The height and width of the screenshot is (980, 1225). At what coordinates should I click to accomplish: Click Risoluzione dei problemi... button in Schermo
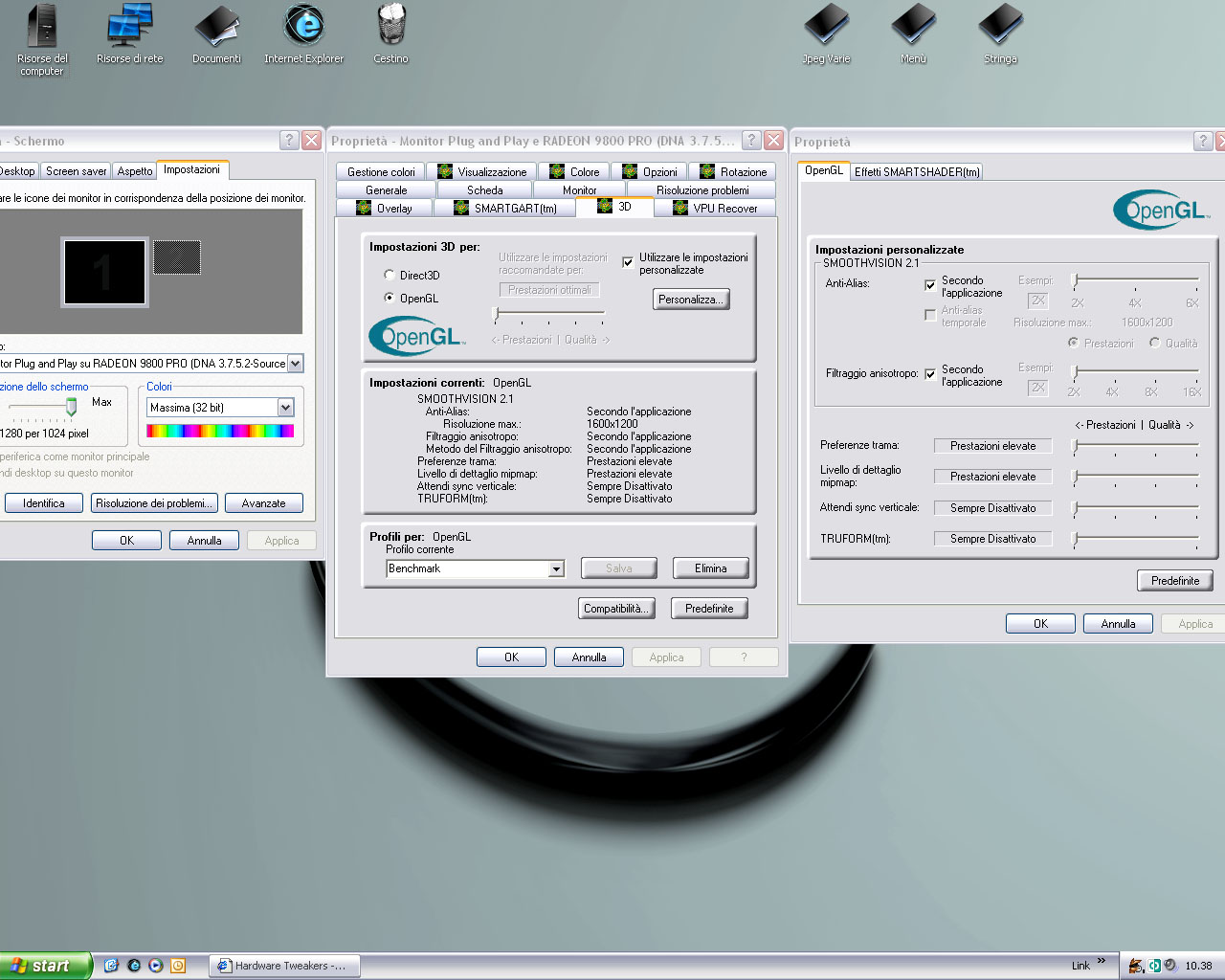click(156, 503)
